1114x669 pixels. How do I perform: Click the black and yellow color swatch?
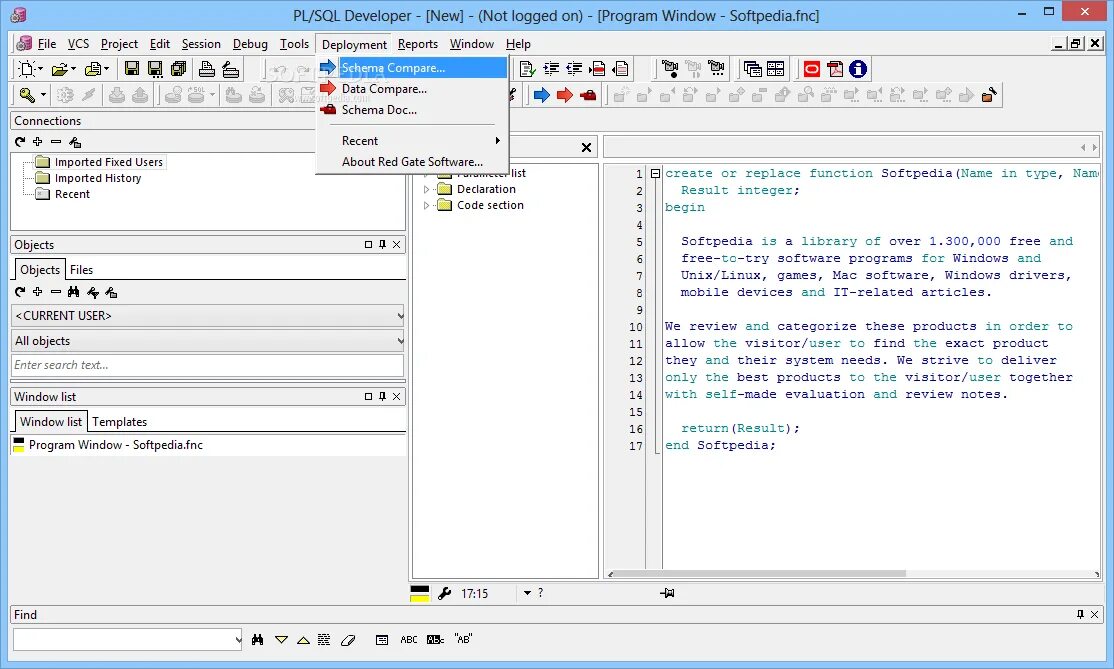tap(420, 594)
